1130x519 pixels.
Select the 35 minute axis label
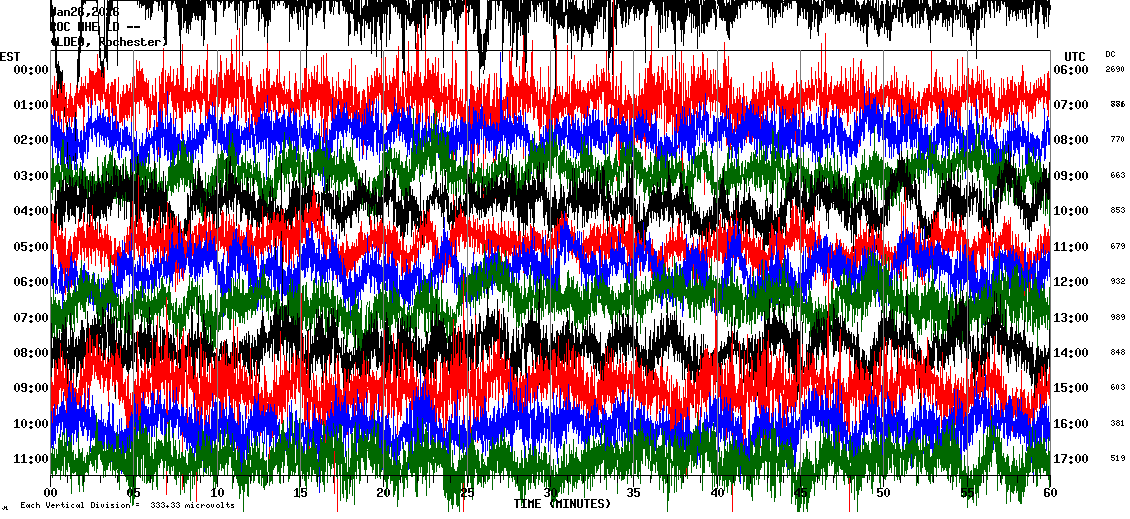point(633,493)
